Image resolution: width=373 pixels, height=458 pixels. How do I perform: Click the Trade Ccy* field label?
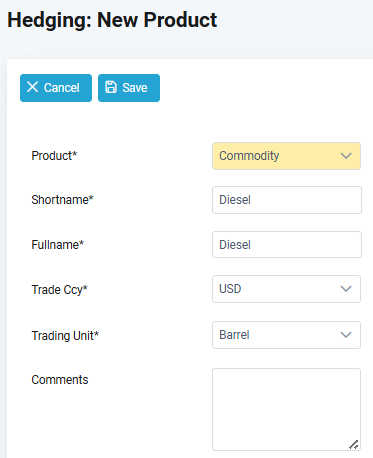coord(59,290)
